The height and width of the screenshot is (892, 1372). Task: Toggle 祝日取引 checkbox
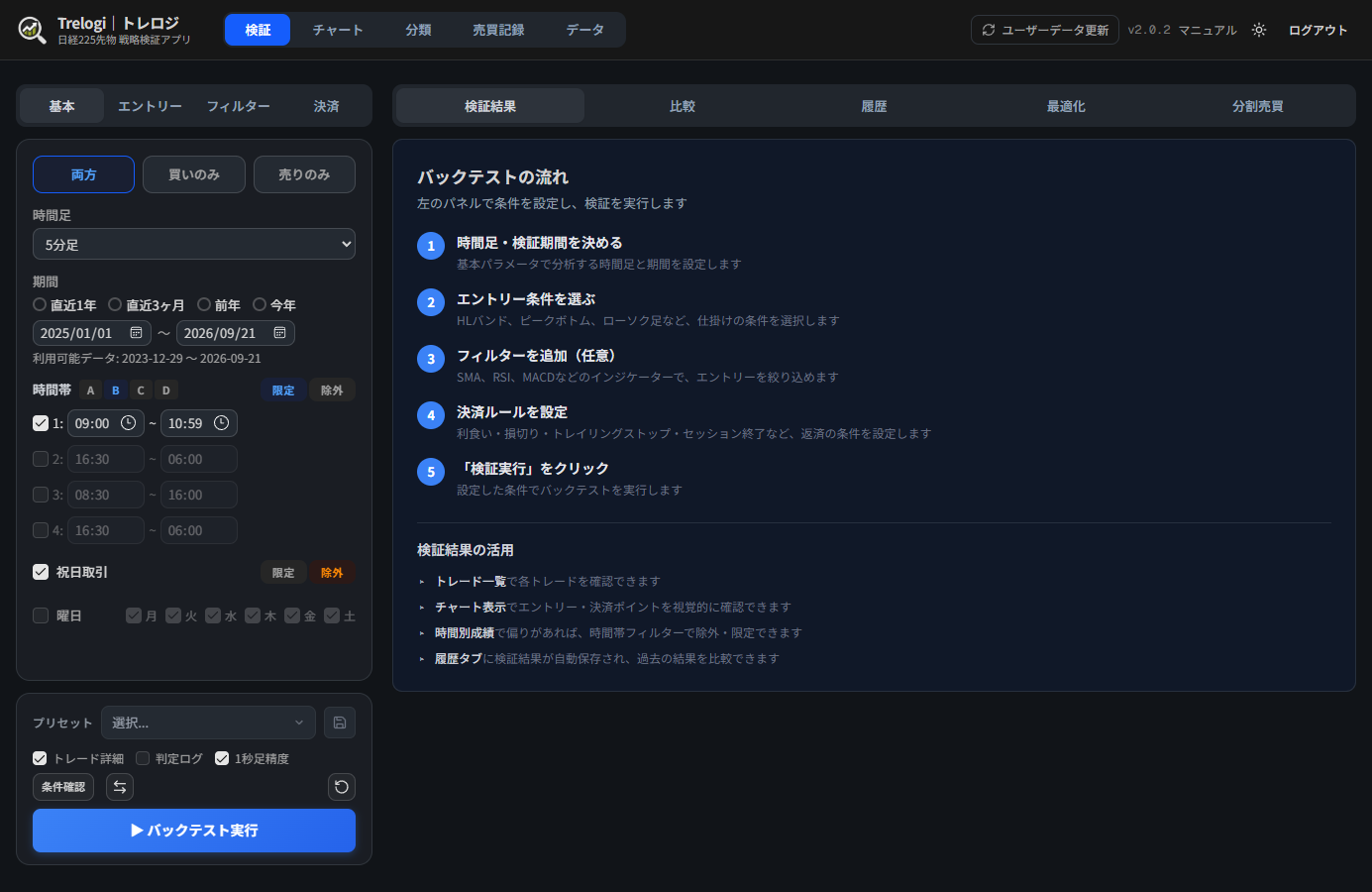(41, 572)
